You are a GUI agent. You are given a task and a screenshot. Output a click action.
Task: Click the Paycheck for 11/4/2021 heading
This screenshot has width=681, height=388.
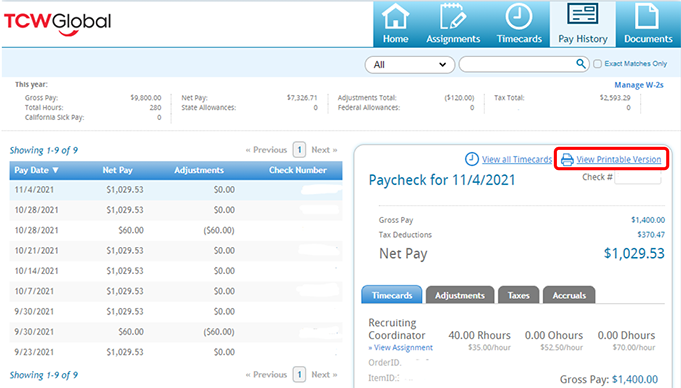pyautogui.click(x=442, y=180)
